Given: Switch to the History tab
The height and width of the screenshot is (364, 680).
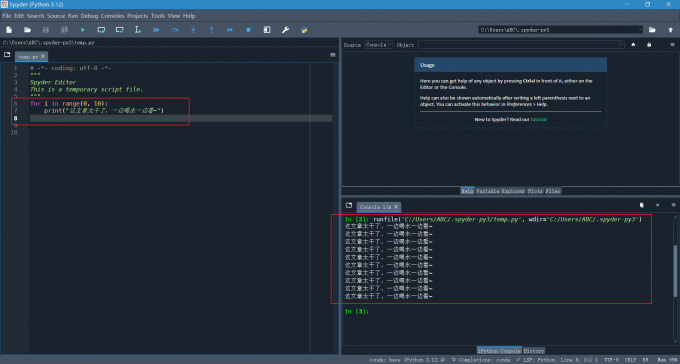Looking at the screenshot, I should [534, 351].
